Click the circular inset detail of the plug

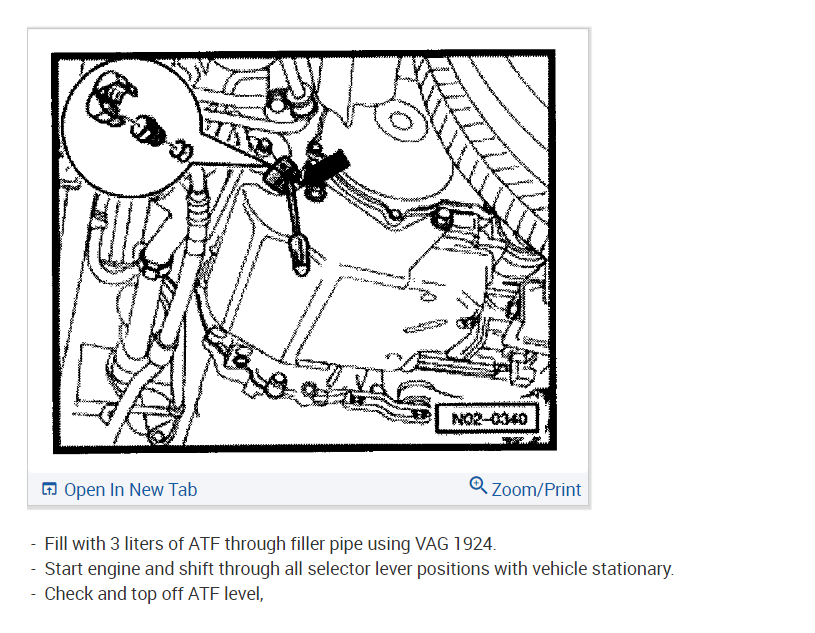pos(131,128)
